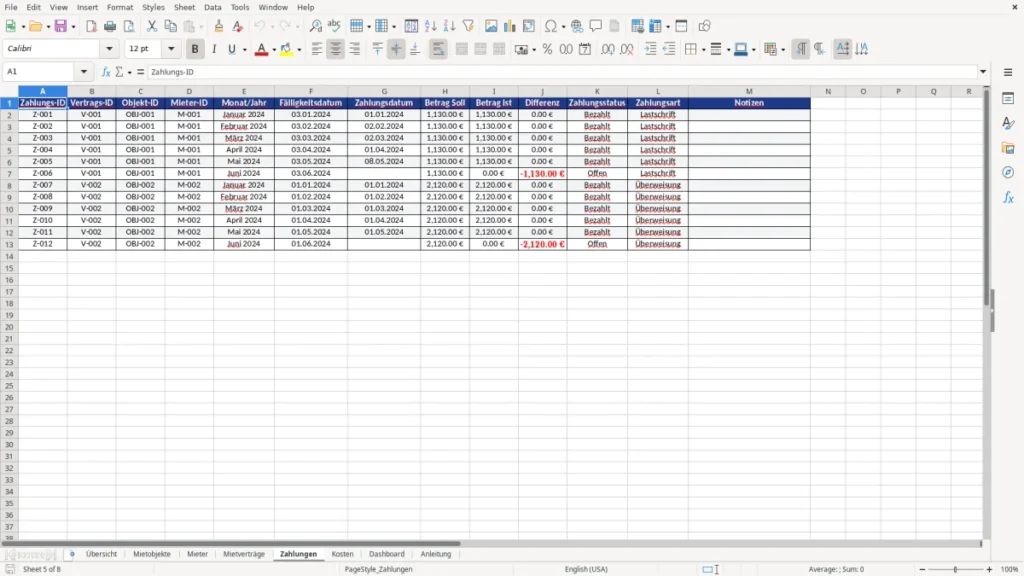Apply yellow Background Color swatch
The width and height of the screenshot is (1024, 576).
pos(287,49)
